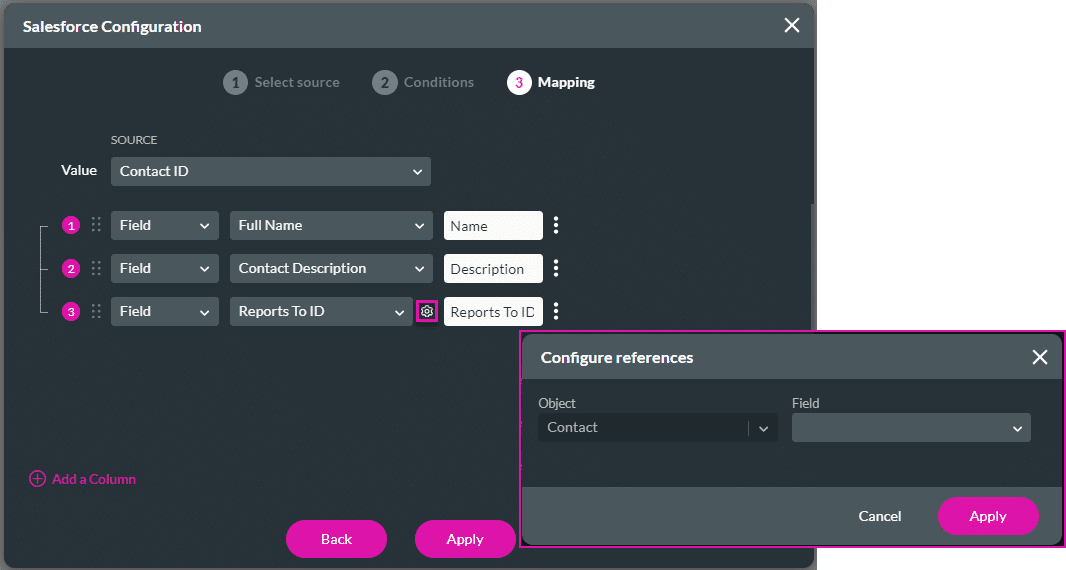Select step 3 Mapping
Viewport: 1066px width, 570px height.
[551, 82]
